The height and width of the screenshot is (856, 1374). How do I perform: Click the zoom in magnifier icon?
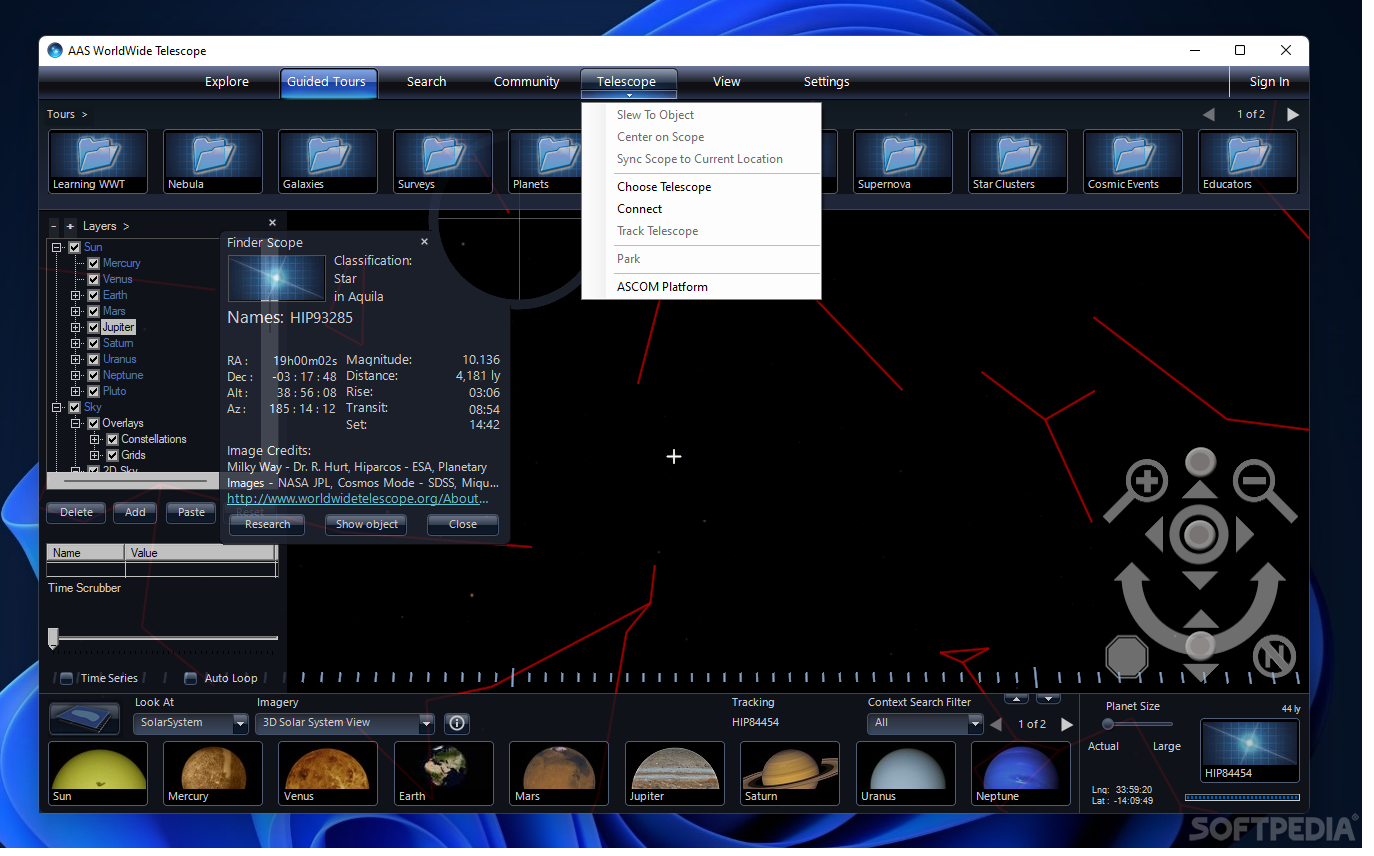coord(1146,483)
